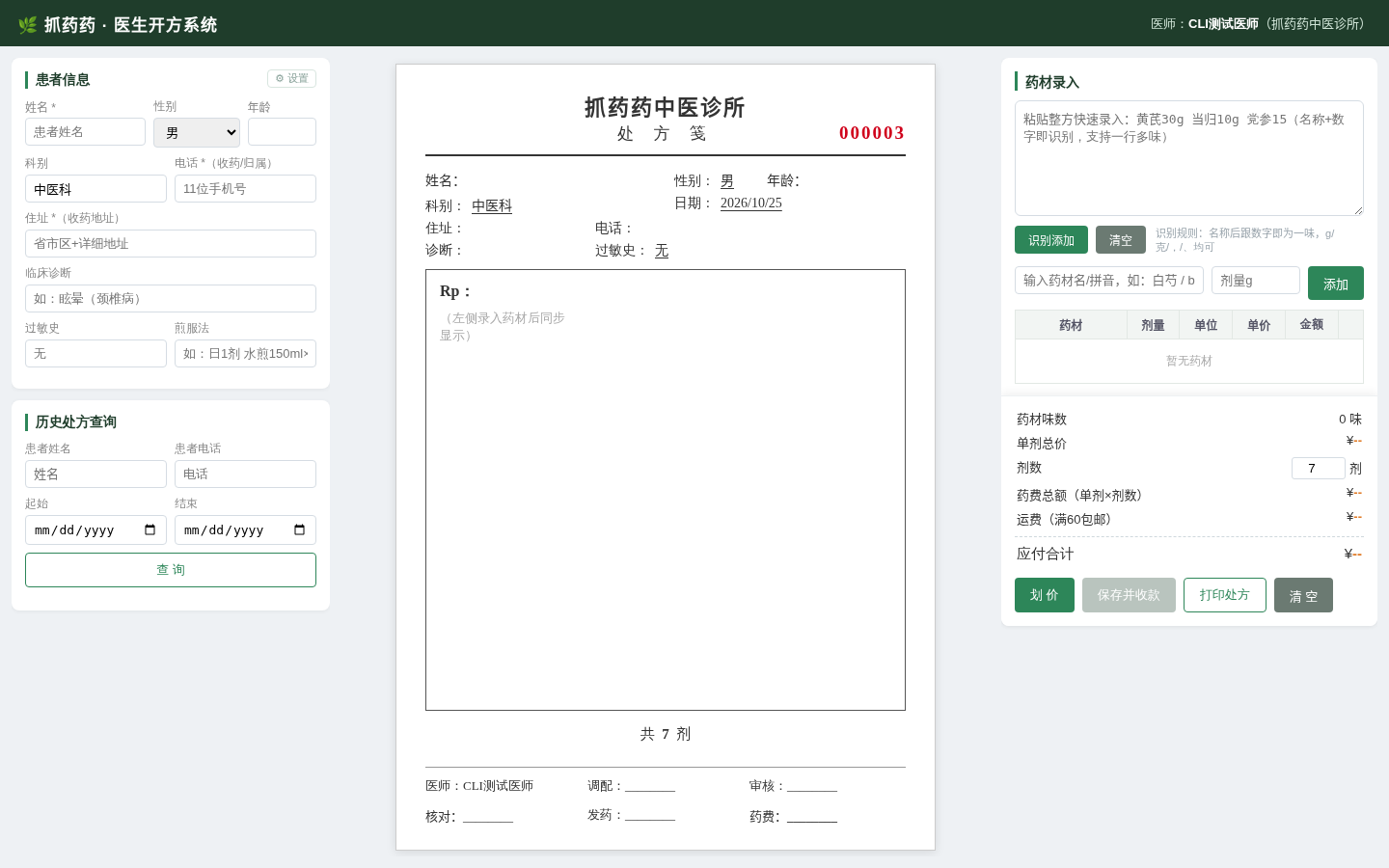Image resolution: width=1389 pixels, height=868 pixels.
Task: Click the 金额 column header
Action: click(1312, 325)
